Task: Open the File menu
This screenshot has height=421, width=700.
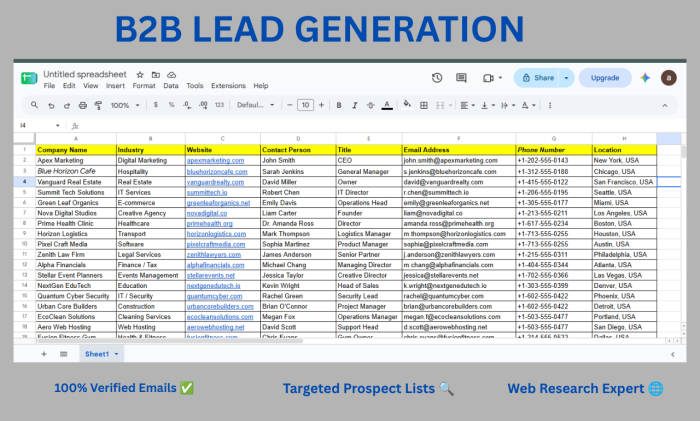Action: pos(49,86)
